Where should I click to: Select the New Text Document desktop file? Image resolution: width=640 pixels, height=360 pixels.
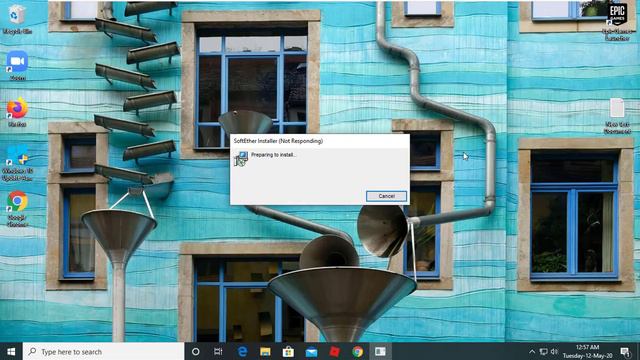[x=617, y=116]
